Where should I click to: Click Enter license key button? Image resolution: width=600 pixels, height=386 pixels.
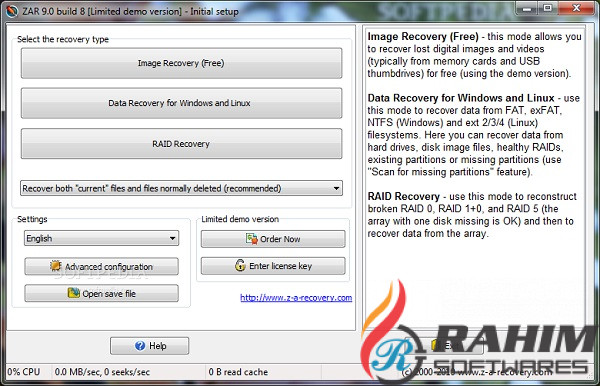tap(273, 266)
